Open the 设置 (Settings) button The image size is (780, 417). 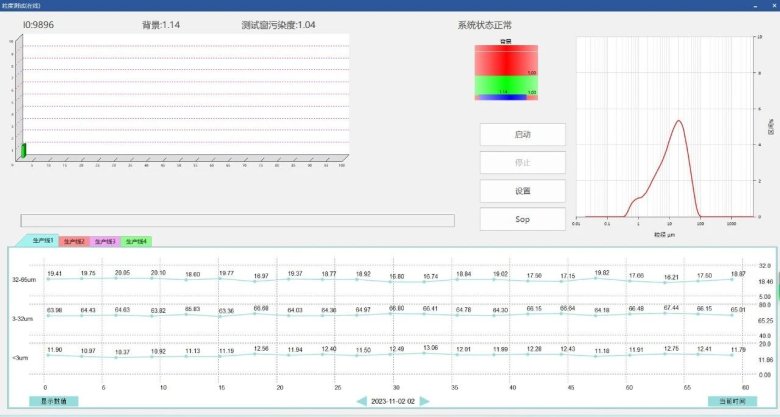[522, 190]
